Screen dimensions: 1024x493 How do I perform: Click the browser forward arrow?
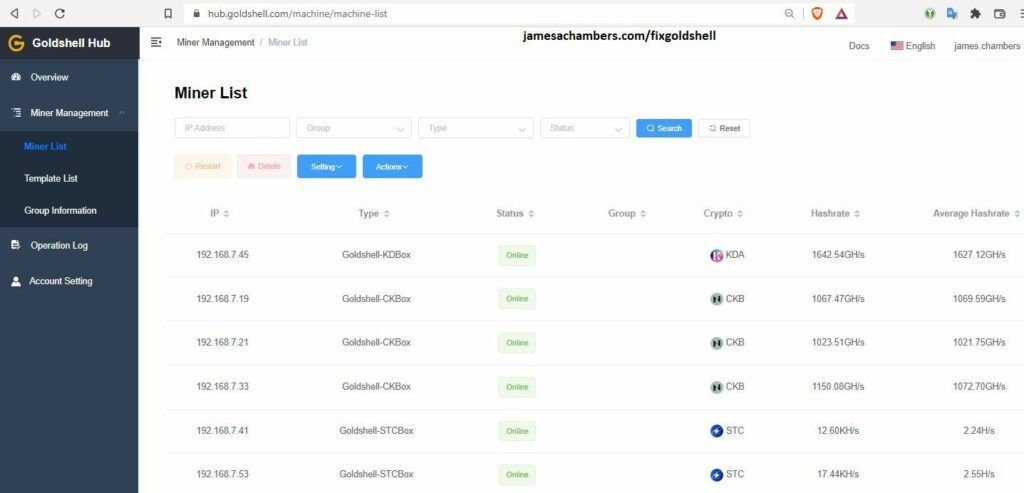37,13
